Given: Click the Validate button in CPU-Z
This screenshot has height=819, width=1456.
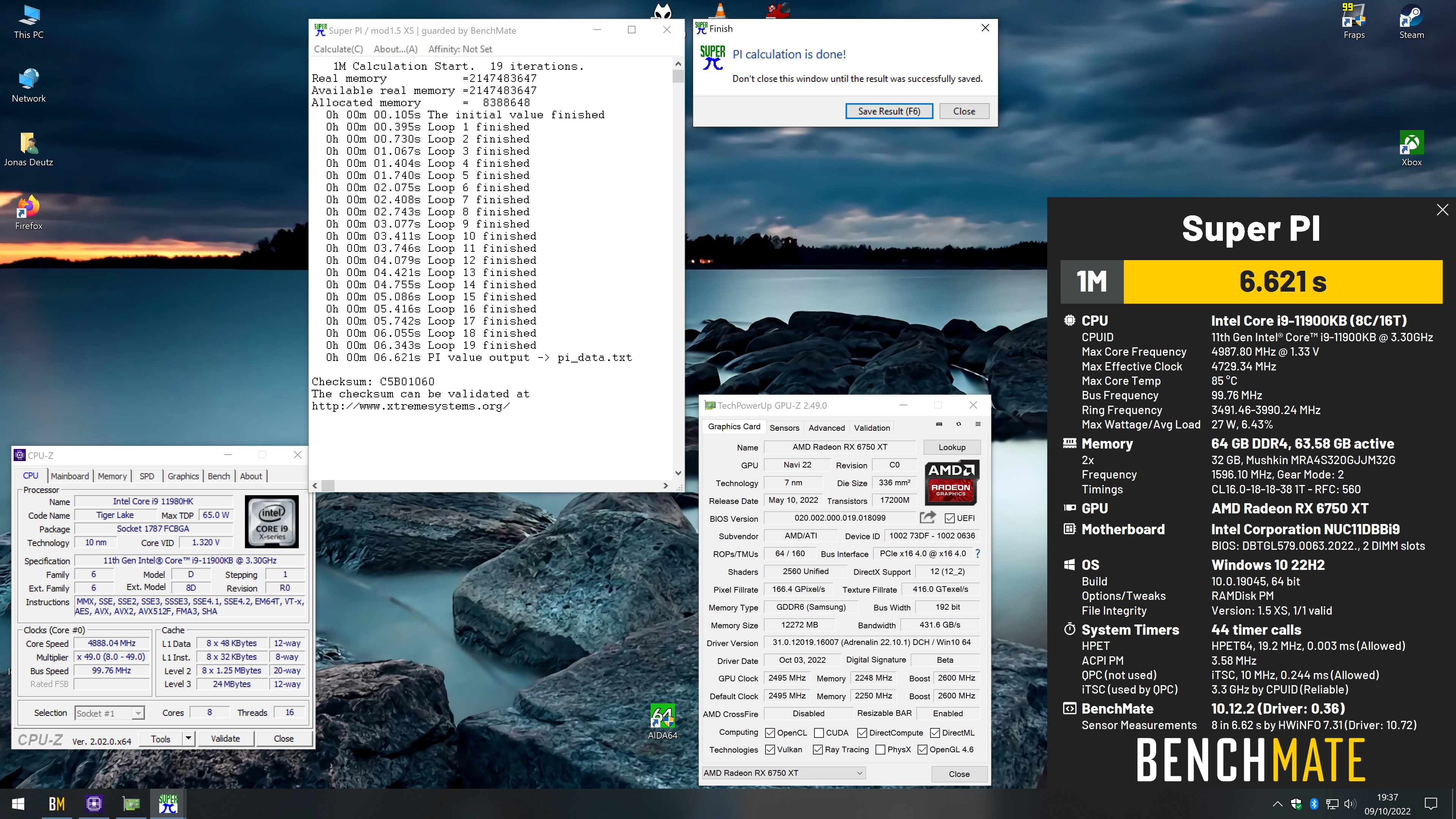Looking at the screenshot, I should click(x=225, y=738).
